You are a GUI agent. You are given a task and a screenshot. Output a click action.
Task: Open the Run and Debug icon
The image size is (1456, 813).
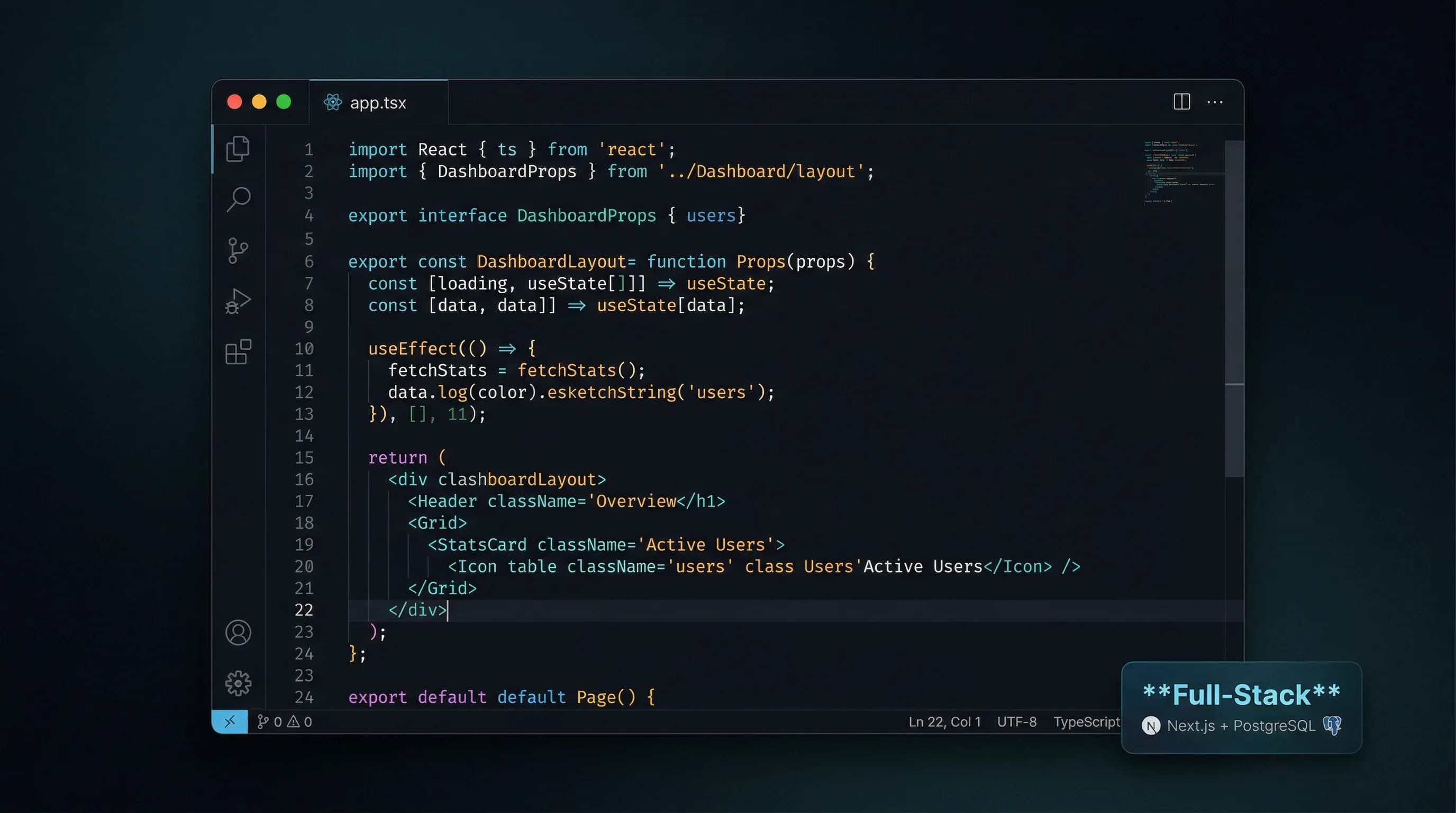[x=238, y=301]
